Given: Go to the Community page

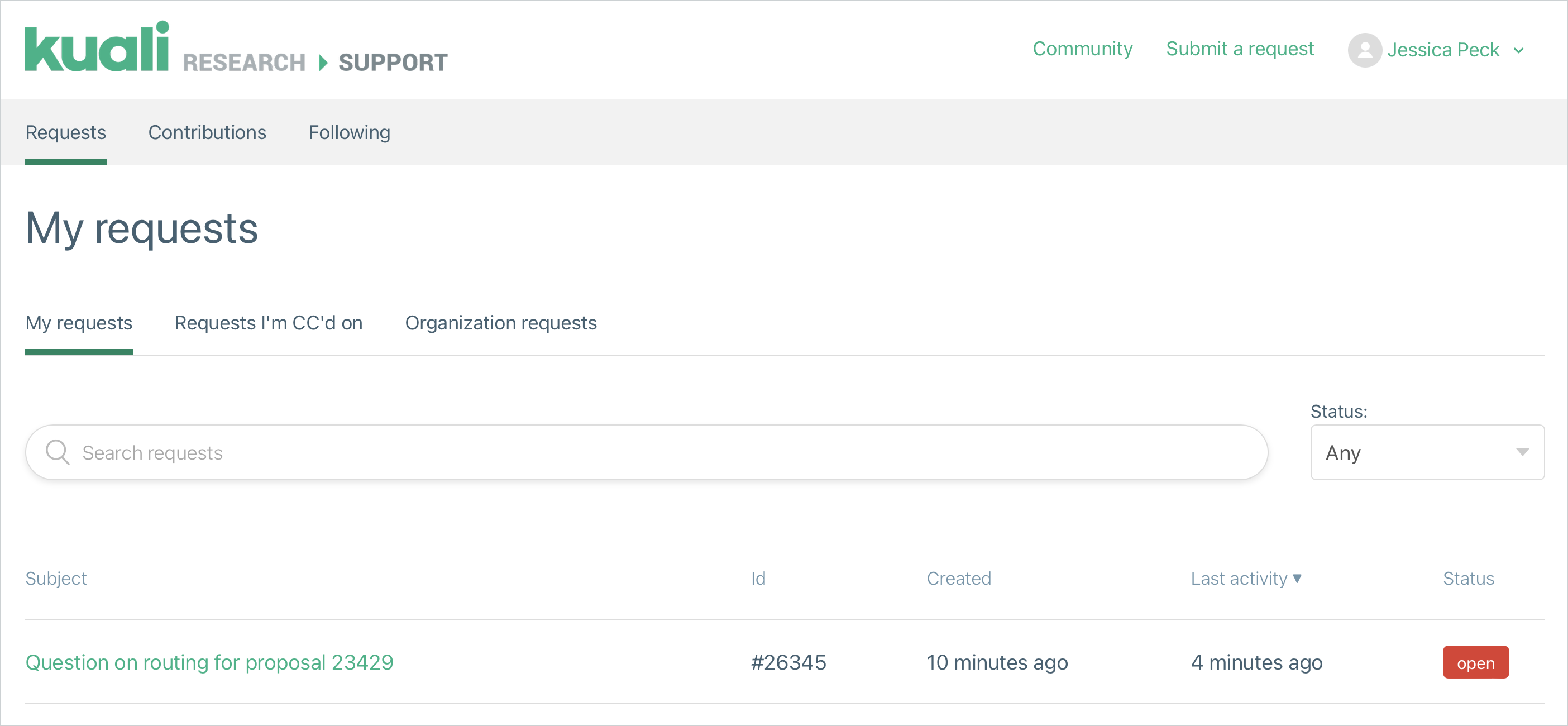Looking at the screenshot, I should click(x=1082, y=49).
